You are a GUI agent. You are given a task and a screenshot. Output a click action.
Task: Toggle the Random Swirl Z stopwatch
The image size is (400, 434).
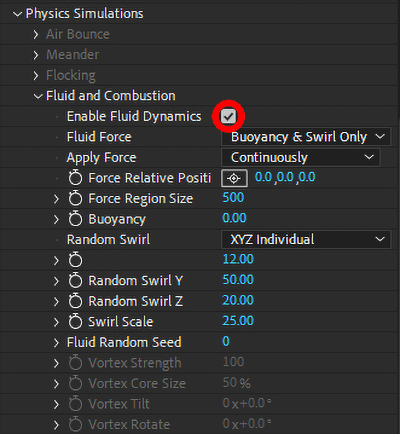pos(75,301)
